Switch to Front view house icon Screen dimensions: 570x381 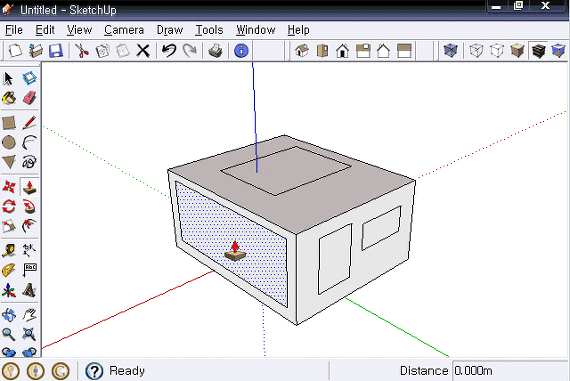342,51
